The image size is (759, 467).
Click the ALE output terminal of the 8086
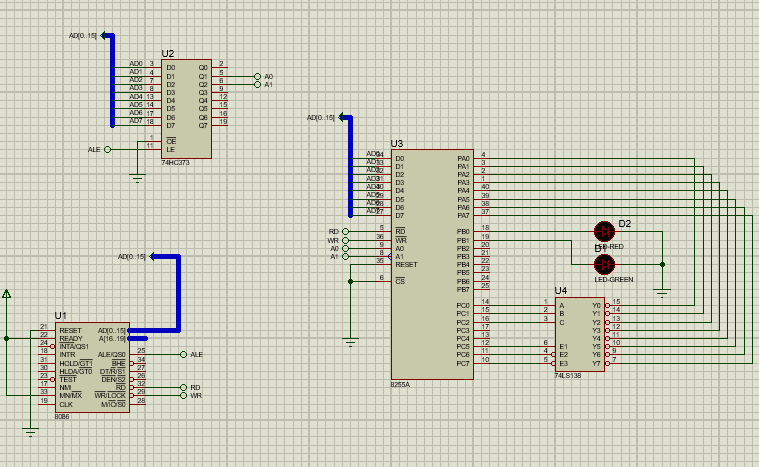pyautogui.click(x=183, y=355)
